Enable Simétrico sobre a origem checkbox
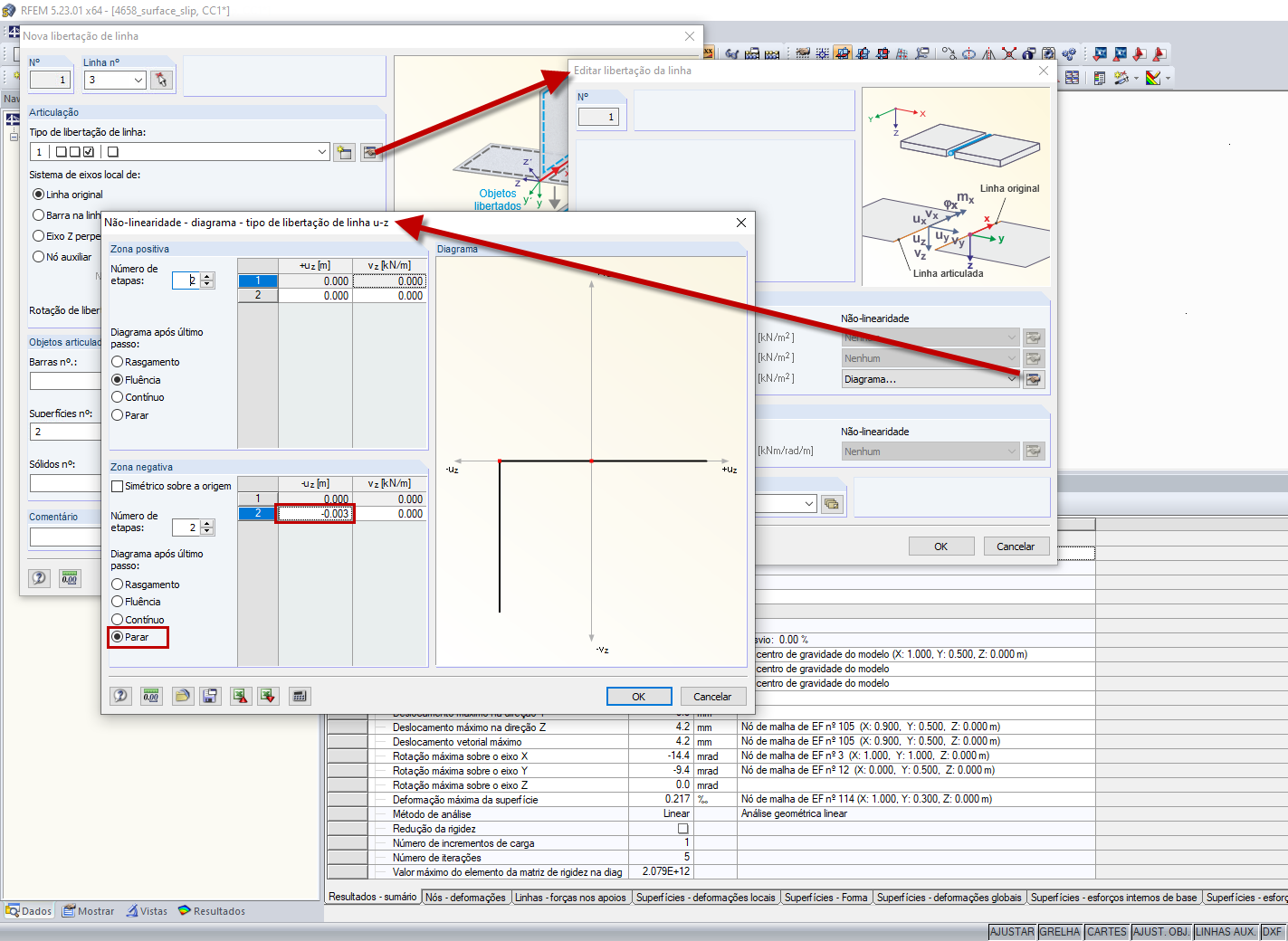The image size is (1288, 941). pos(171,486)
